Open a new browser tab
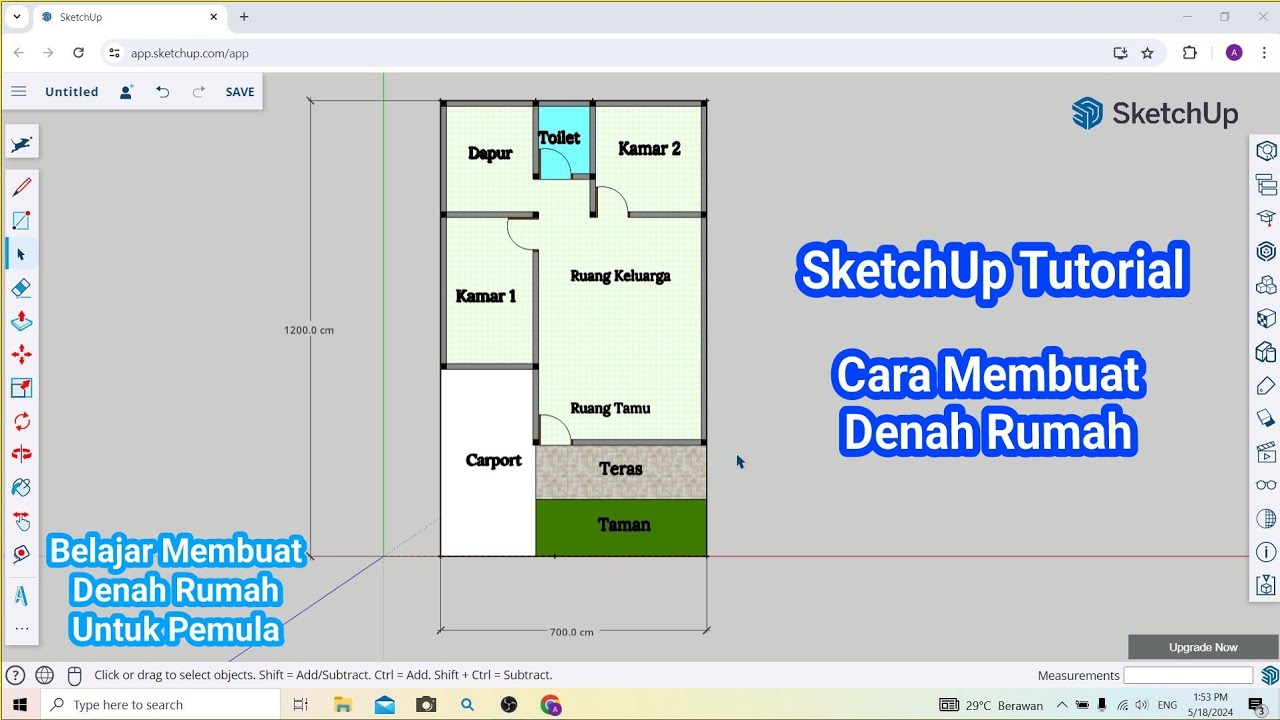Screen dimensions: 1280x720 tap(244, 17)
